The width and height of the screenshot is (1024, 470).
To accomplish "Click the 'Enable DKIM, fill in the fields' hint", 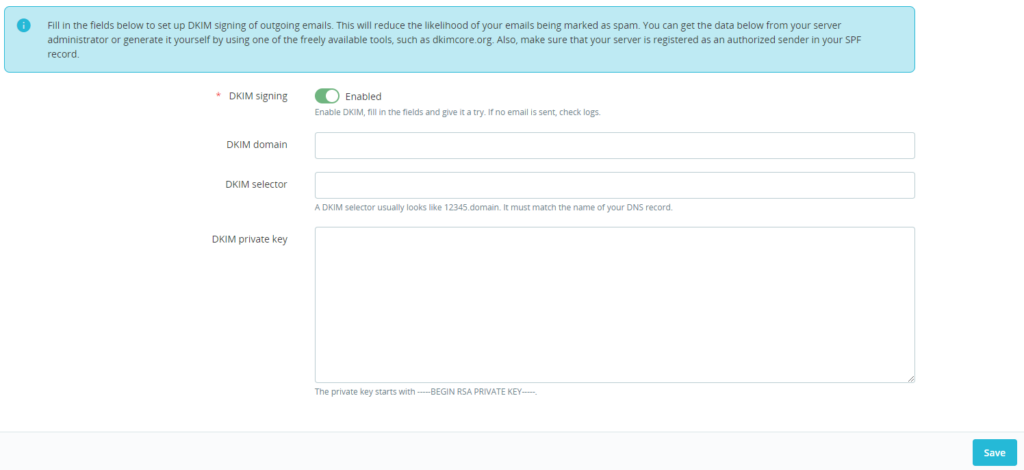I will click(457, 112).
